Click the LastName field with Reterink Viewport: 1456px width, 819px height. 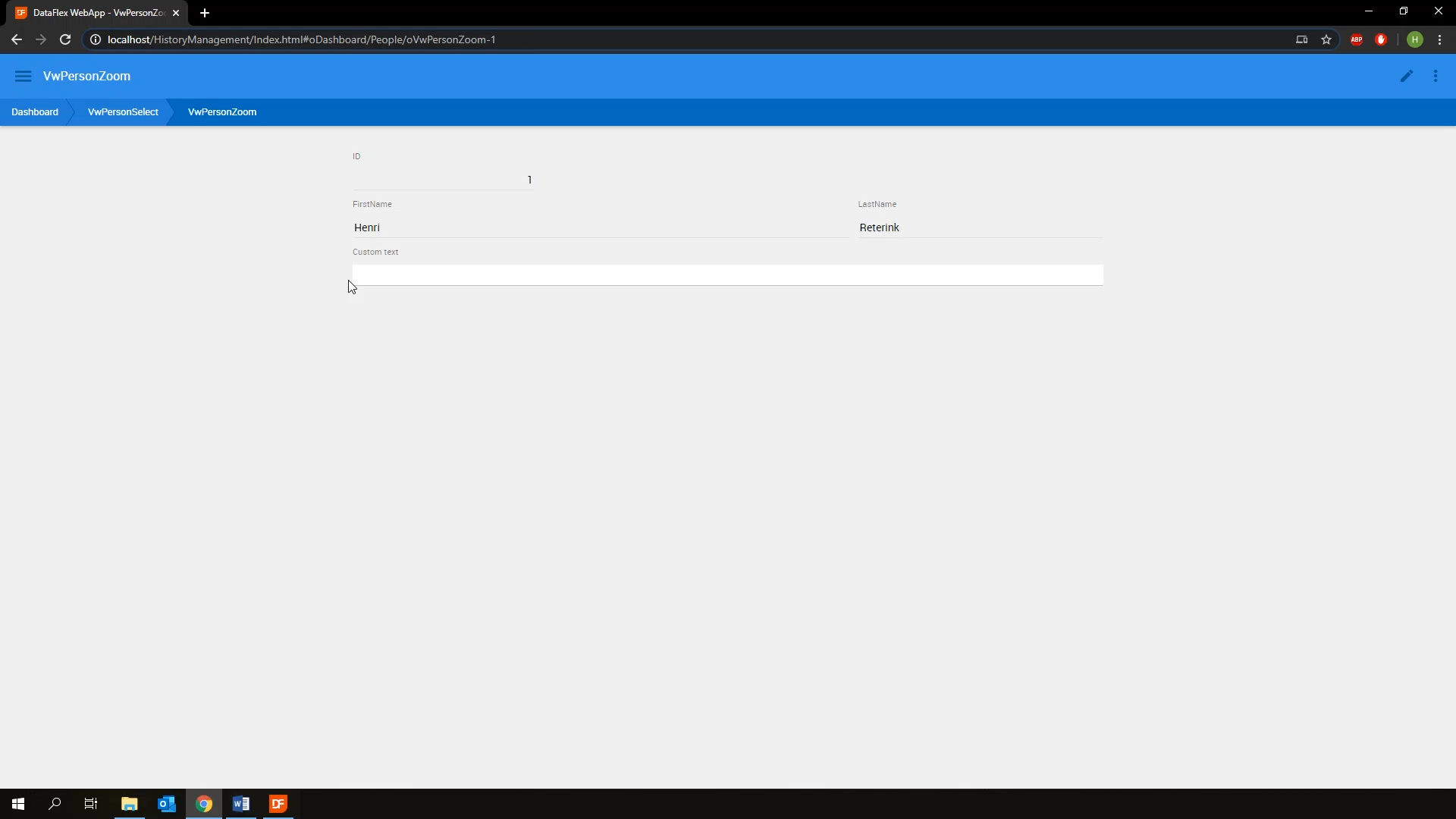click(x=980, y=227)
